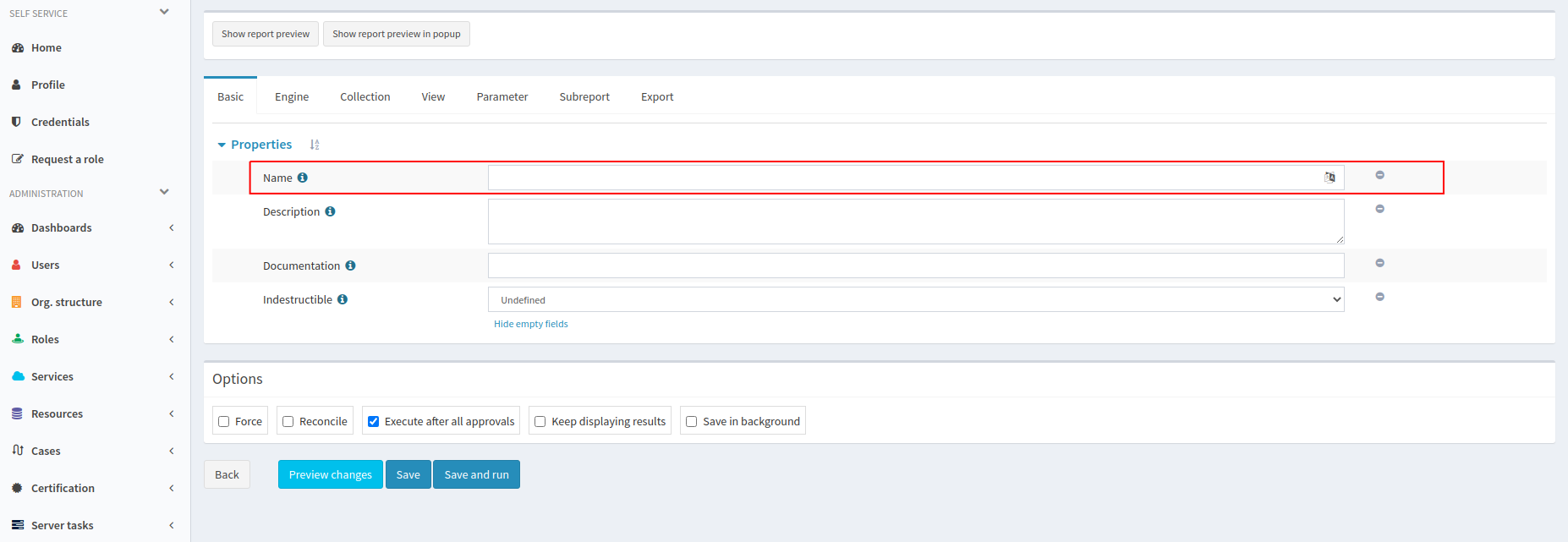
Task: Click the info icon next to Description
Action: 330,211
